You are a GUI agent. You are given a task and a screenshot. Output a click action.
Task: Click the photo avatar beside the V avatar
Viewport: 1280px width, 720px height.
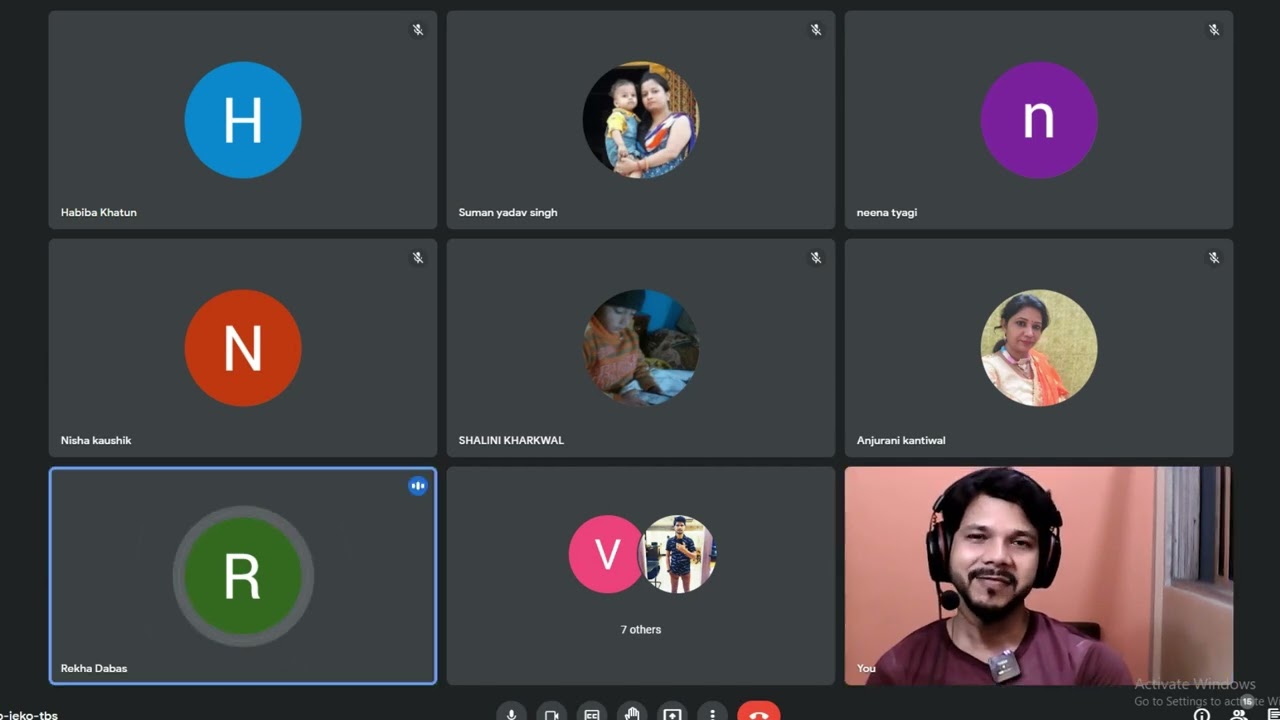click(x=678, y=554)
